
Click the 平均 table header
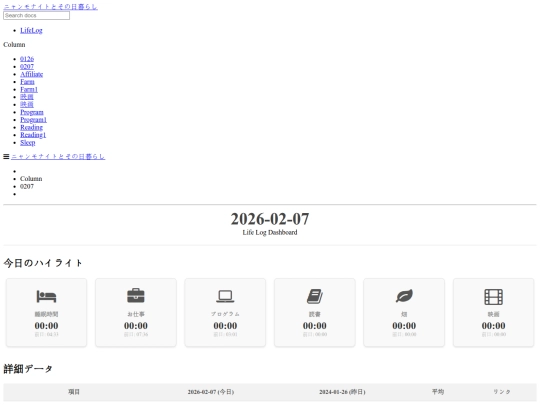[438, 392]
